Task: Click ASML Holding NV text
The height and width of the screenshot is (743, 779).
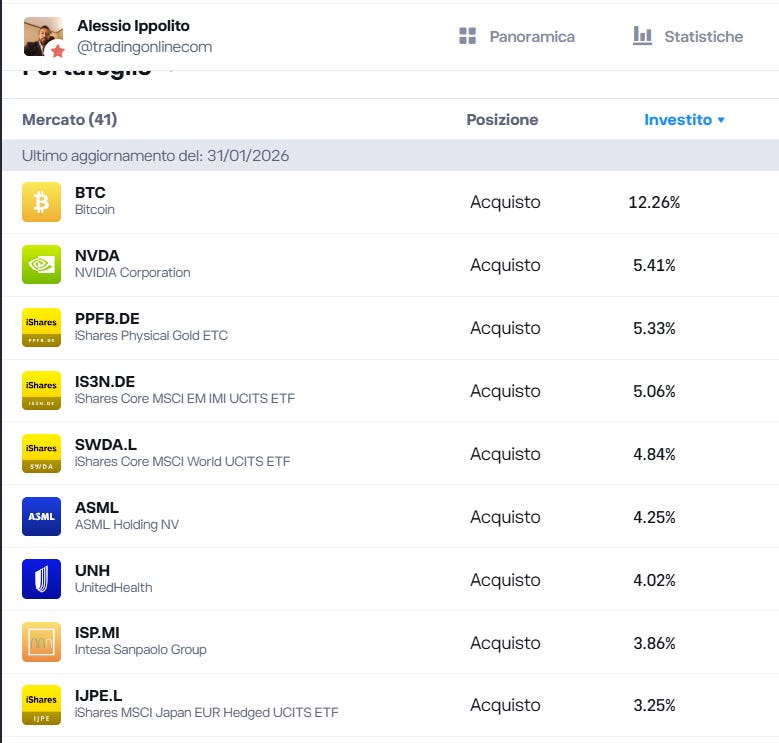Action: click(x=127, y=524)
